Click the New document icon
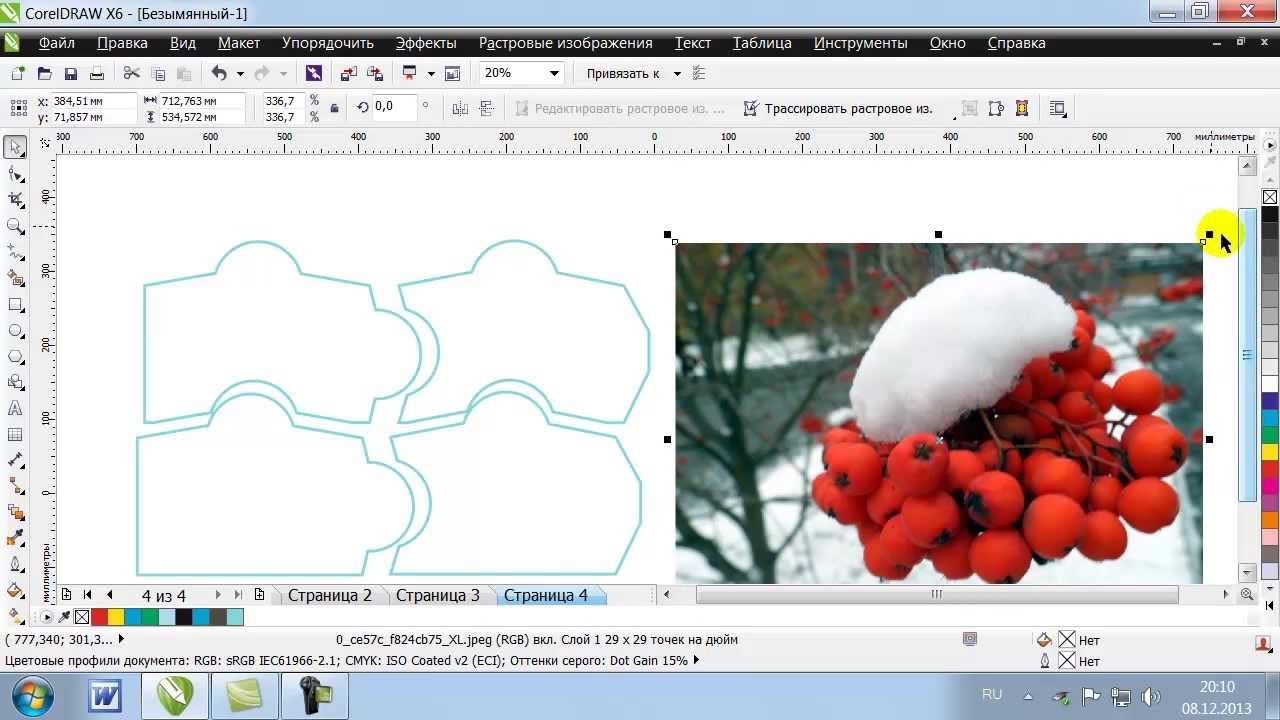This screenshot has width=1280, height=720. click(x=18, y=73)
